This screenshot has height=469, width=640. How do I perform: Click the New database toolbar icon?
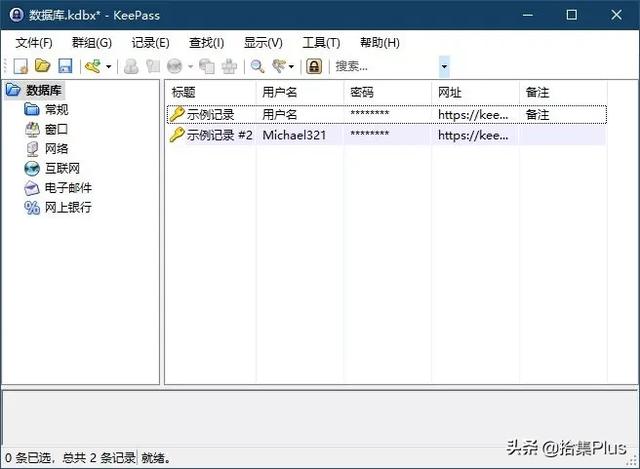[x=21, y=66]
